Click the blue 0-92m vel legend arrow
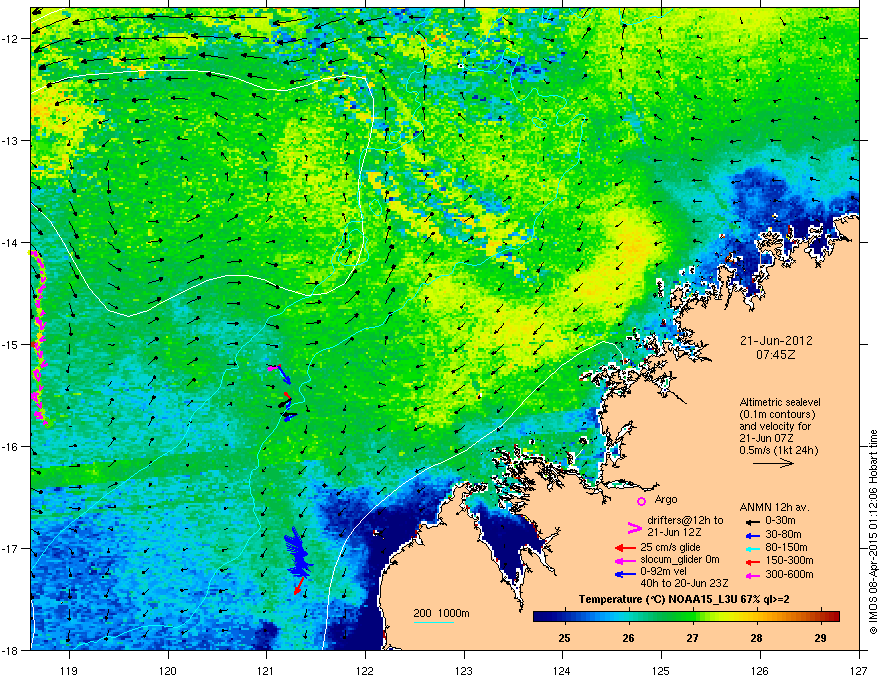This screenshot has height=680, width=880. point(625,575)
